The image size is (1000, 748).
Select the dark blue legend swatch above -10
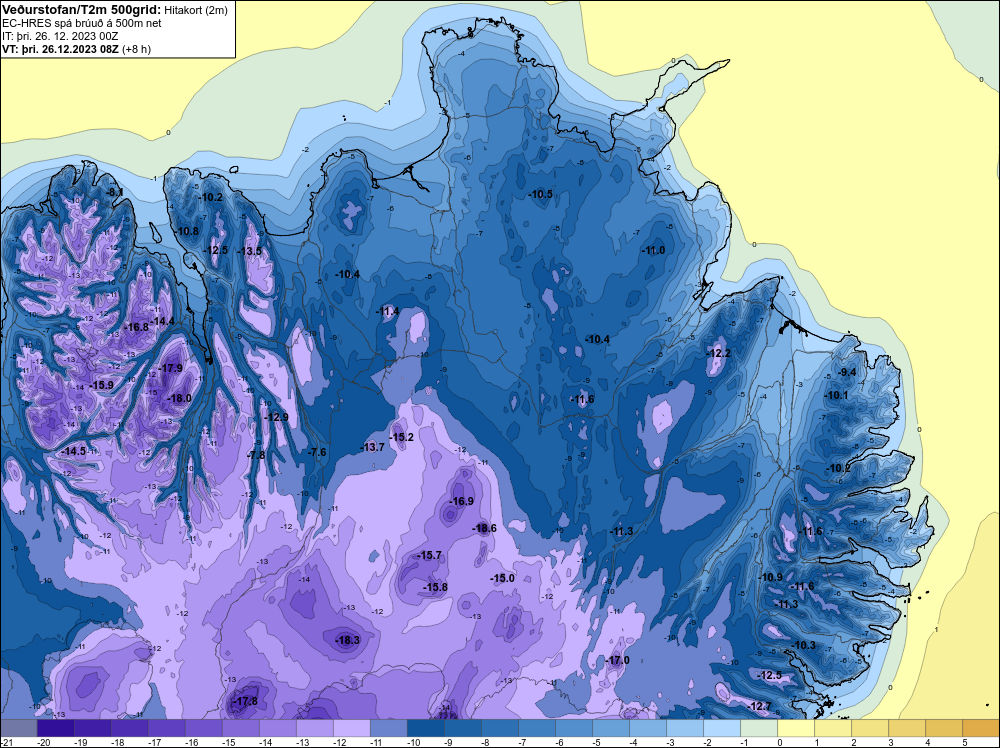click(x=425, y=728)
